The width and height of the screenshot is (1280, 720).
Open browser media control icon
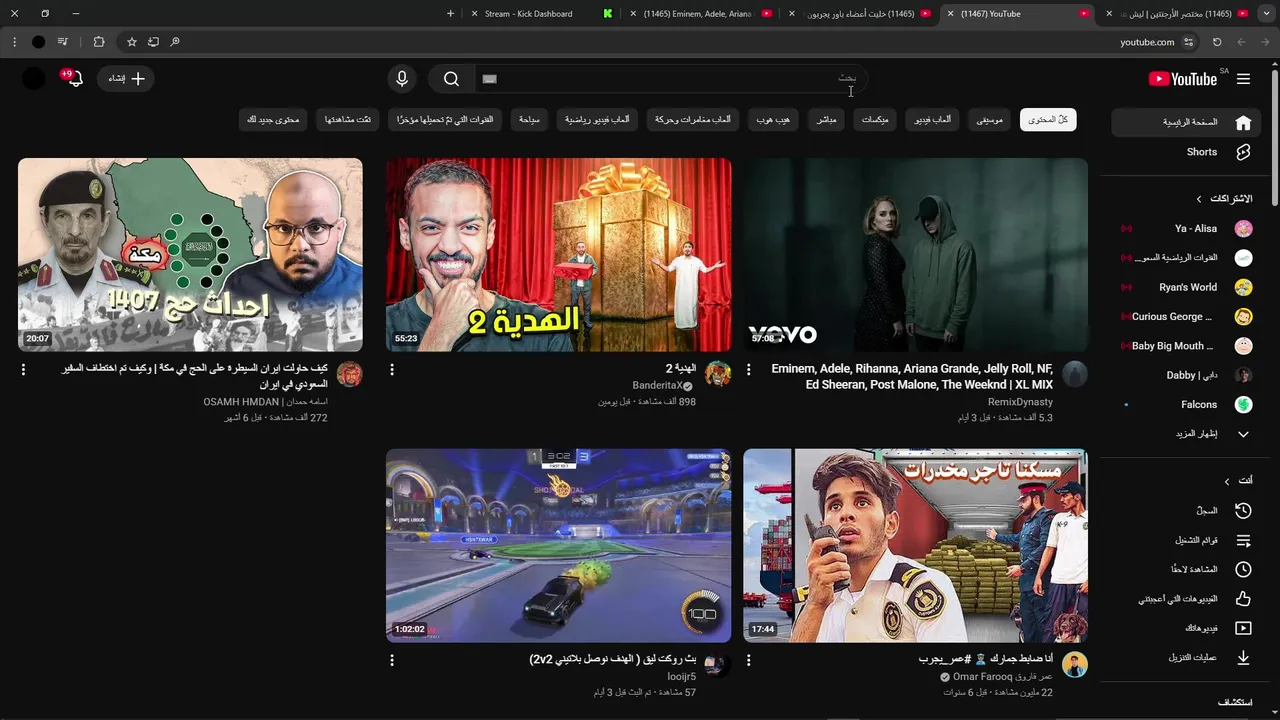click(63, 42)
